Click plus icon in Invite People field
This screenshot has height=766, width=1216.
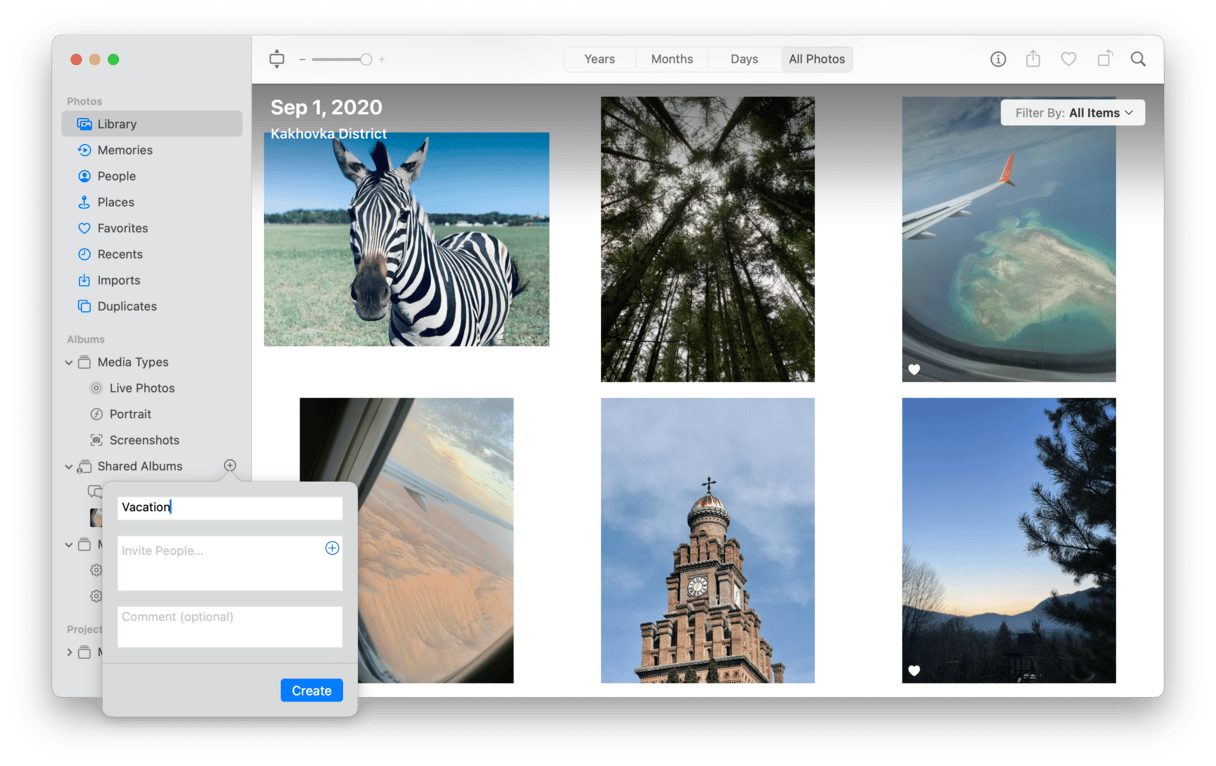point(332,548)
